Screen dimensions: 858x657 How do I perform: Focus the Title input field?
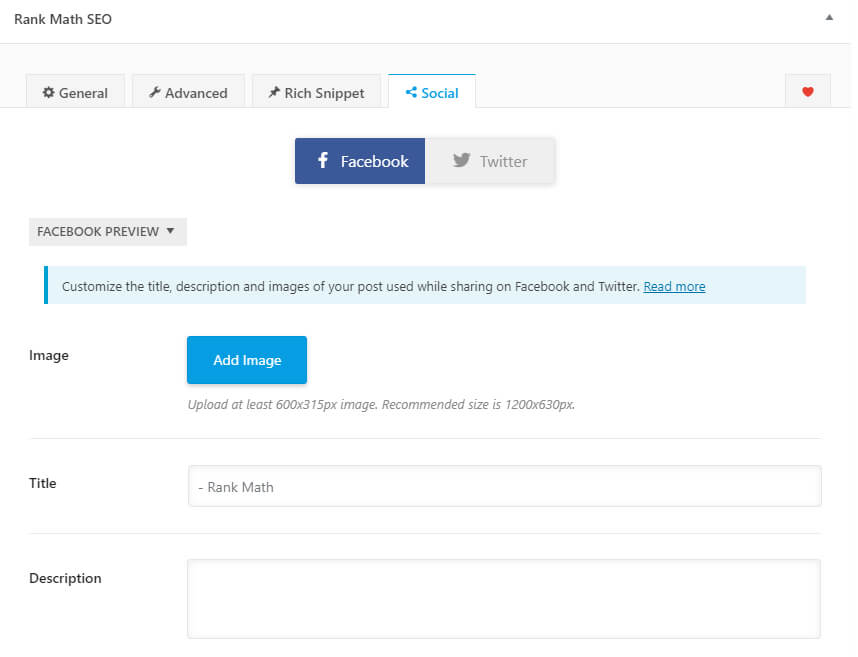(x=505, y=486)
